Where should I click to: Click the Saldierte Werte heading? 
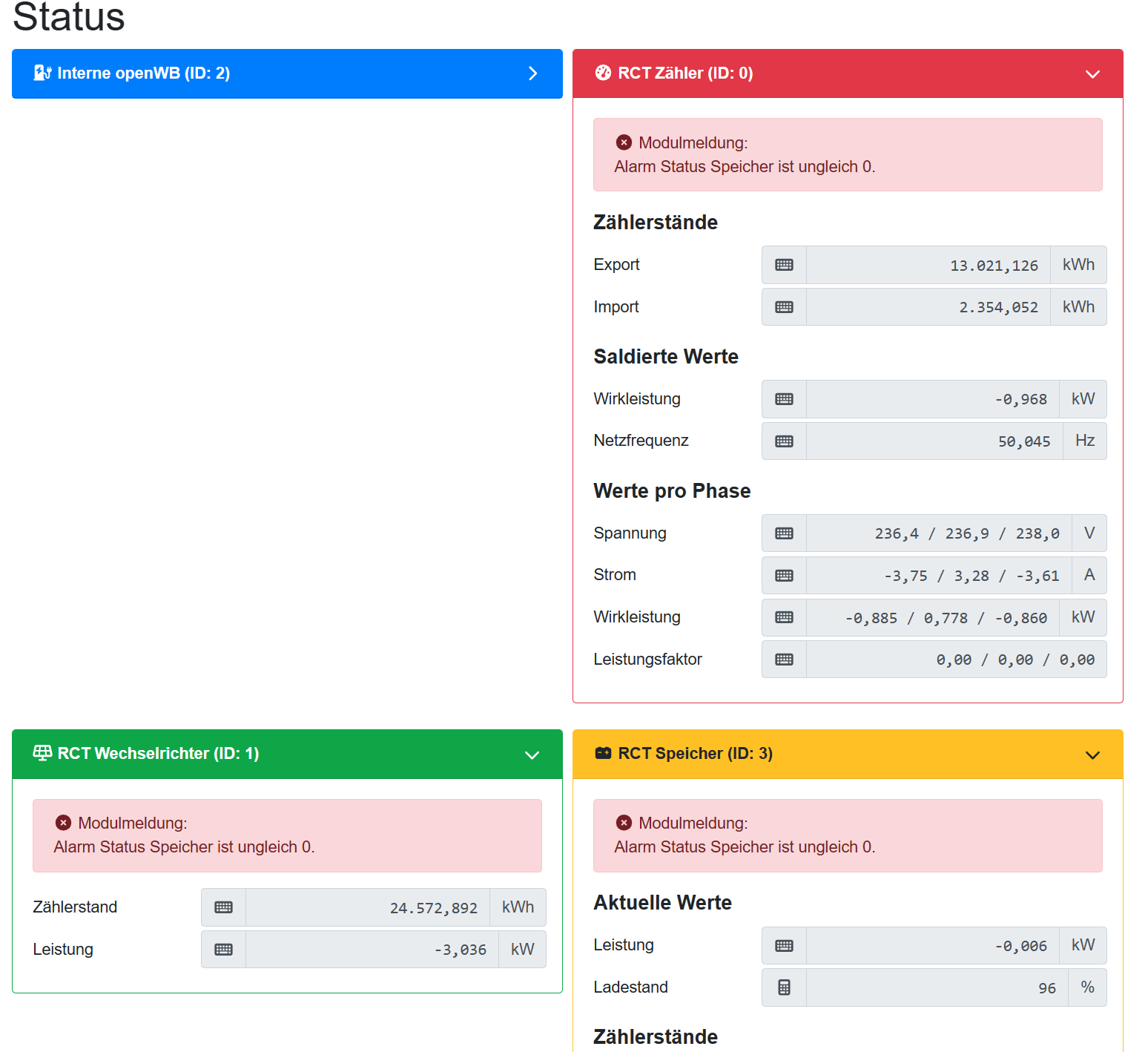click(x=666, y=357)
